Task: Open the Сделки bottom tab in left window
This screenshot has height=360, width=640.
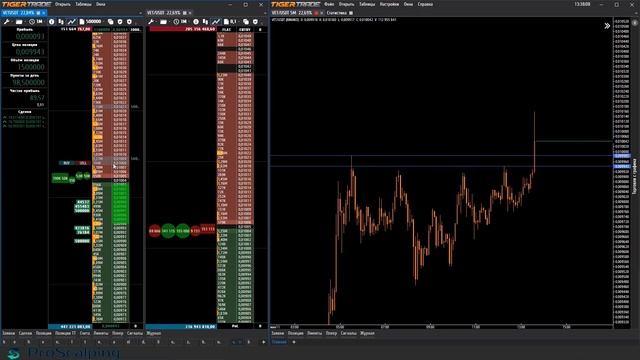Action: tap(25, 333)
